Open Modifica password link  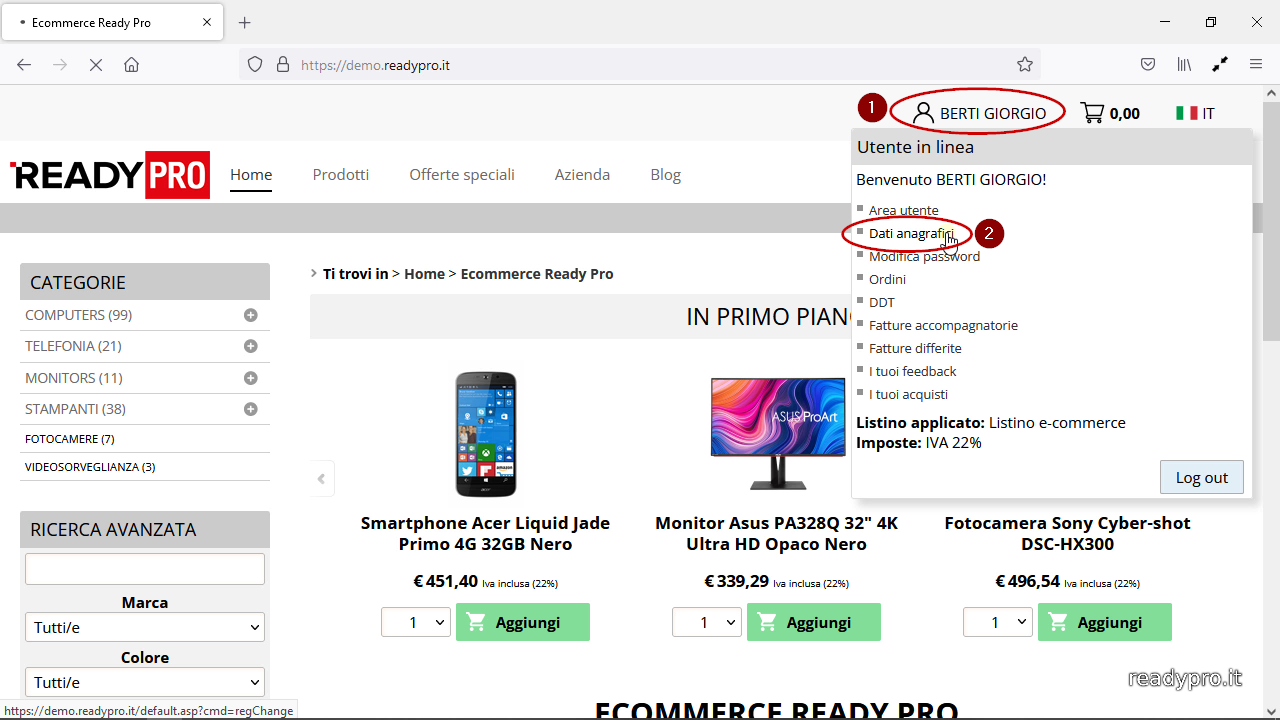924,256
